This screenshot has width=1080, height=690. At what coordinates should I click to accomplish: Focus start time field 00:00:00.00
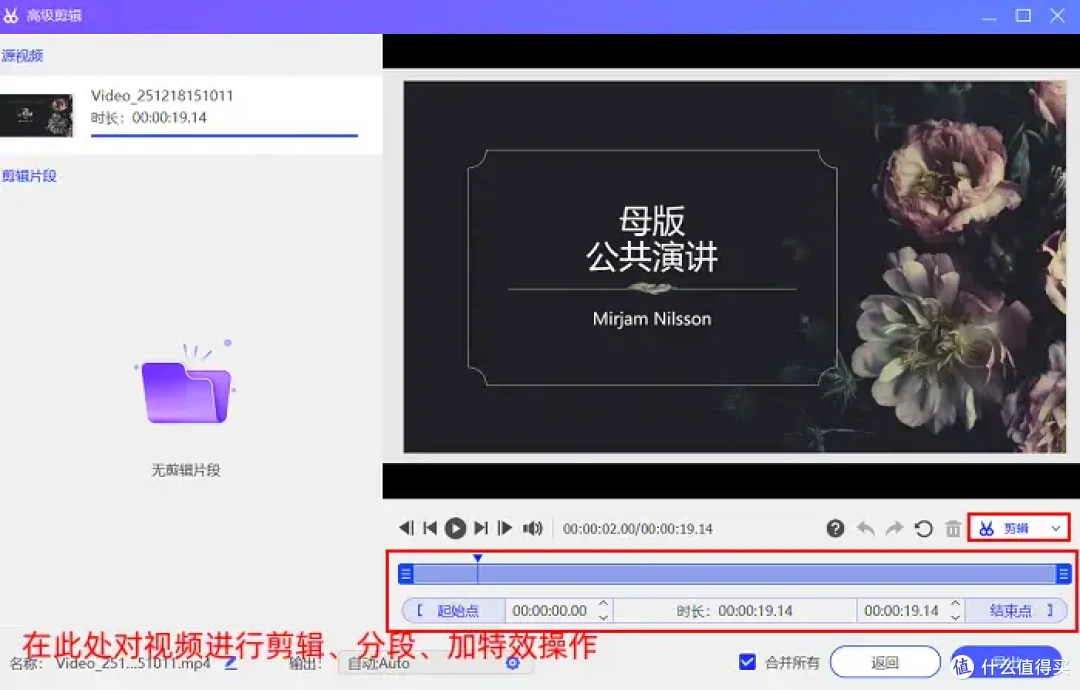pos(550,611)
